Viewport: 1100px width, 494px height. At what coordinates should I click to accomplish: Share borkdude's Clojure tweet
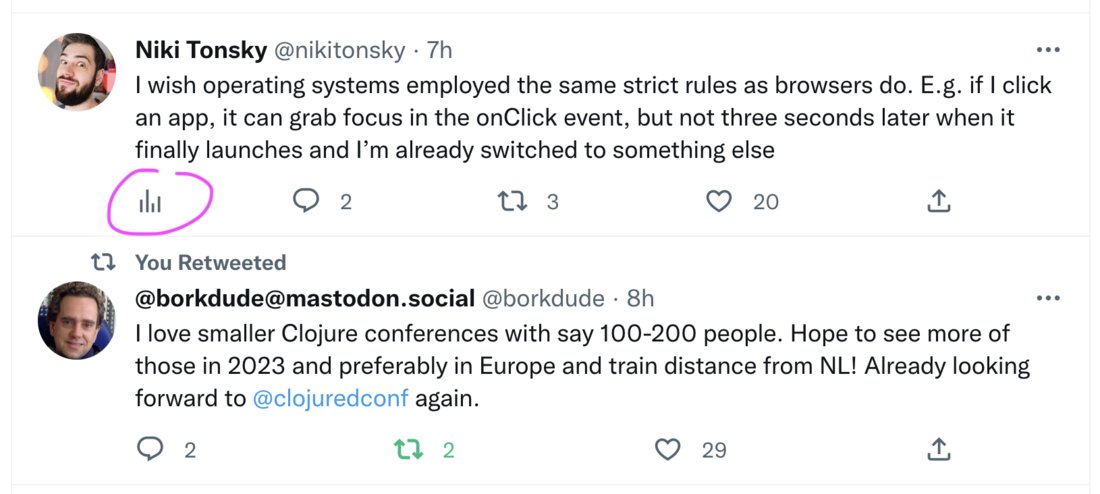[x=939, y=449]
